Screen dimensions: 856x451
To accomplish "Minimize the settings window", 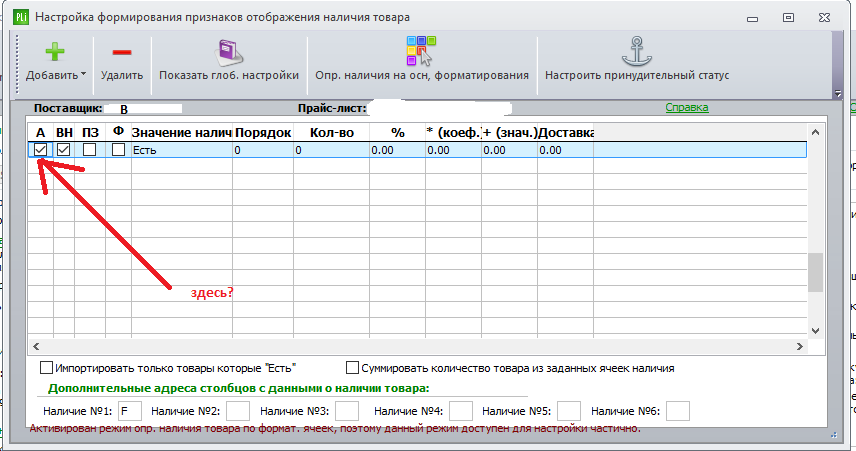I will point(753,18).
